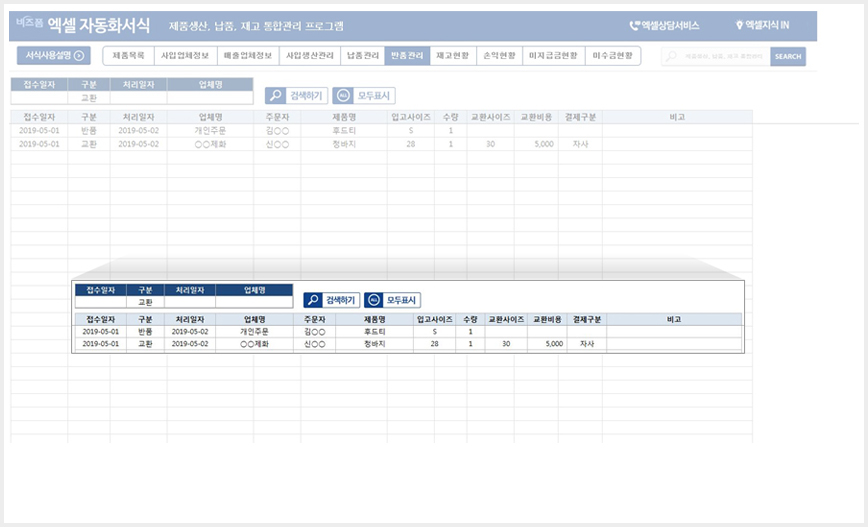Click the ○○제화 company cell in main table
Image resolution: width=868 pixels, height=527 pixels.
210,144
